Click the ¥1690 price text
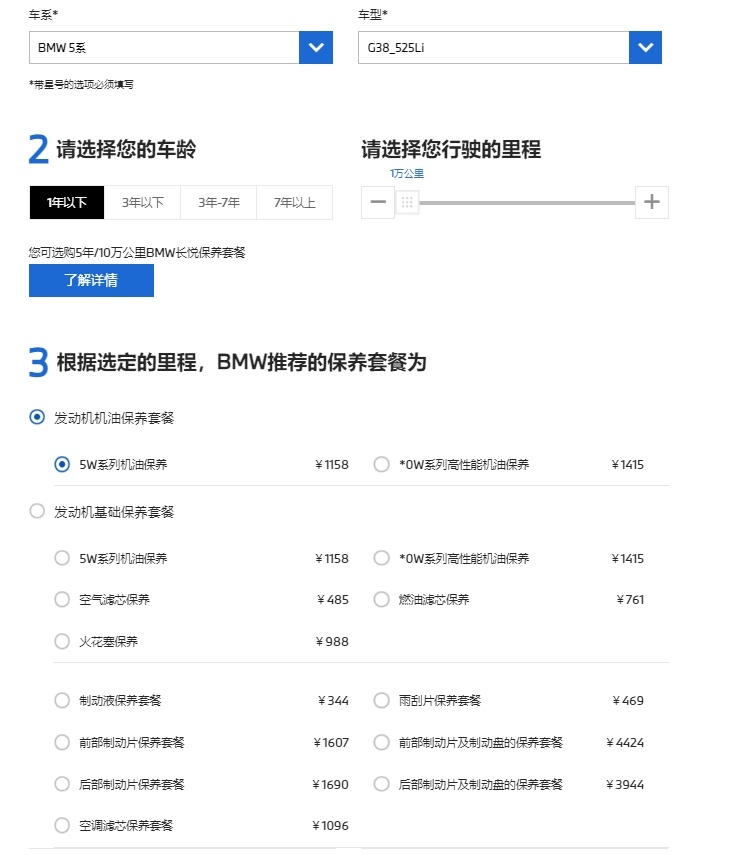 (330, 784)
